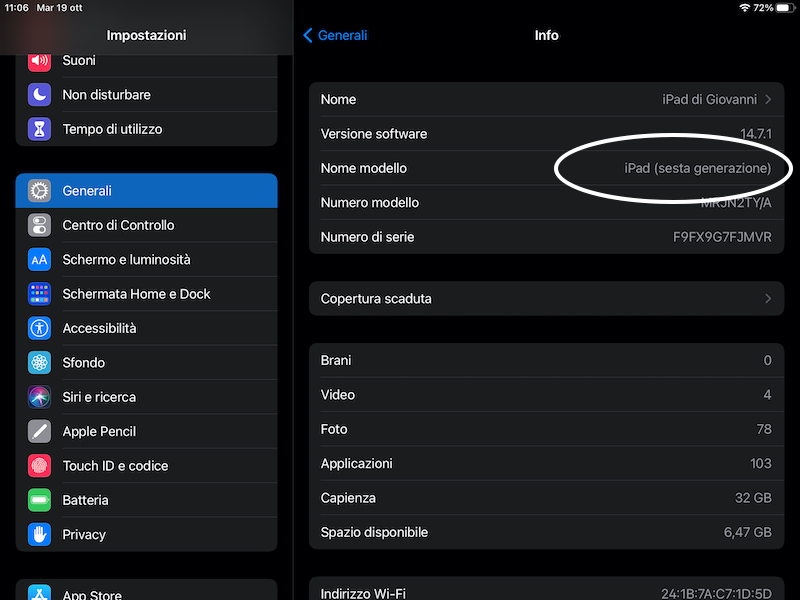This screenshot has height=600, width=800.
Task: Tap the Applicazioni label
Action: click(x=357, y=463)
